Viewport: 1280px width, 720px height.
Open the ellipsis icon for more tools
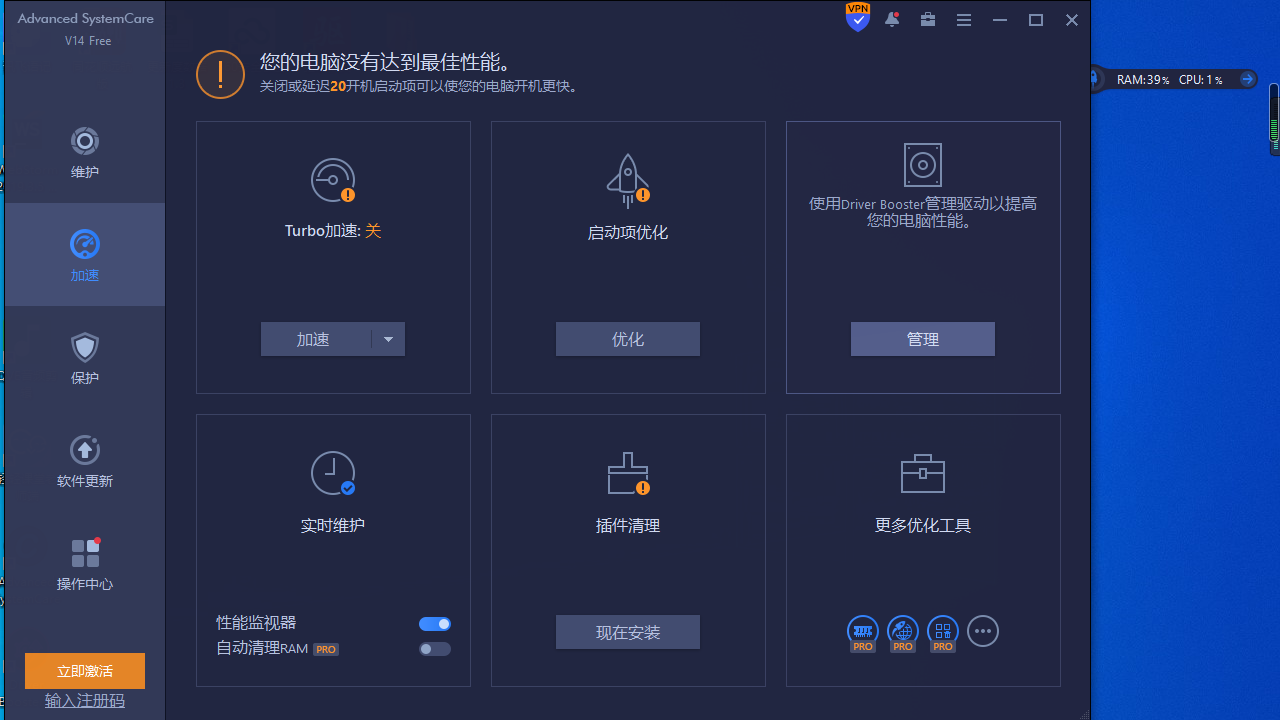tap(983, 631)
